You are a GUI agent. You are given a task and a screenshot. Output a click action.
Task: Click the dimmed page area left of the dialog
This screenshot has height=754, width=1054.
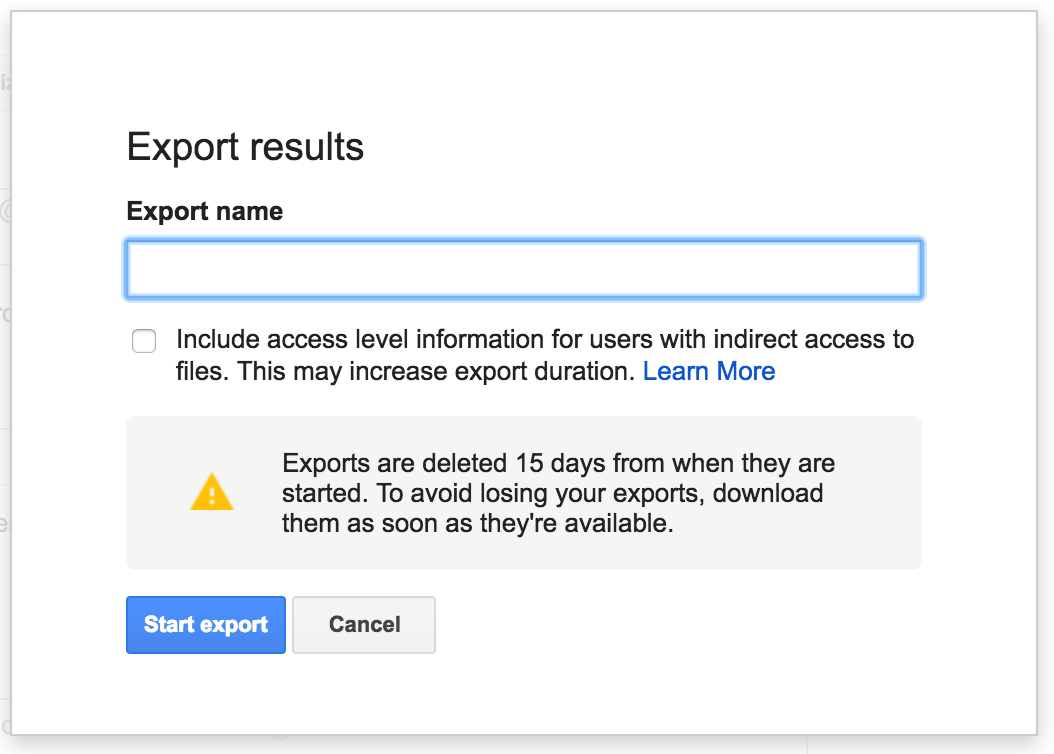click(5, 400)
